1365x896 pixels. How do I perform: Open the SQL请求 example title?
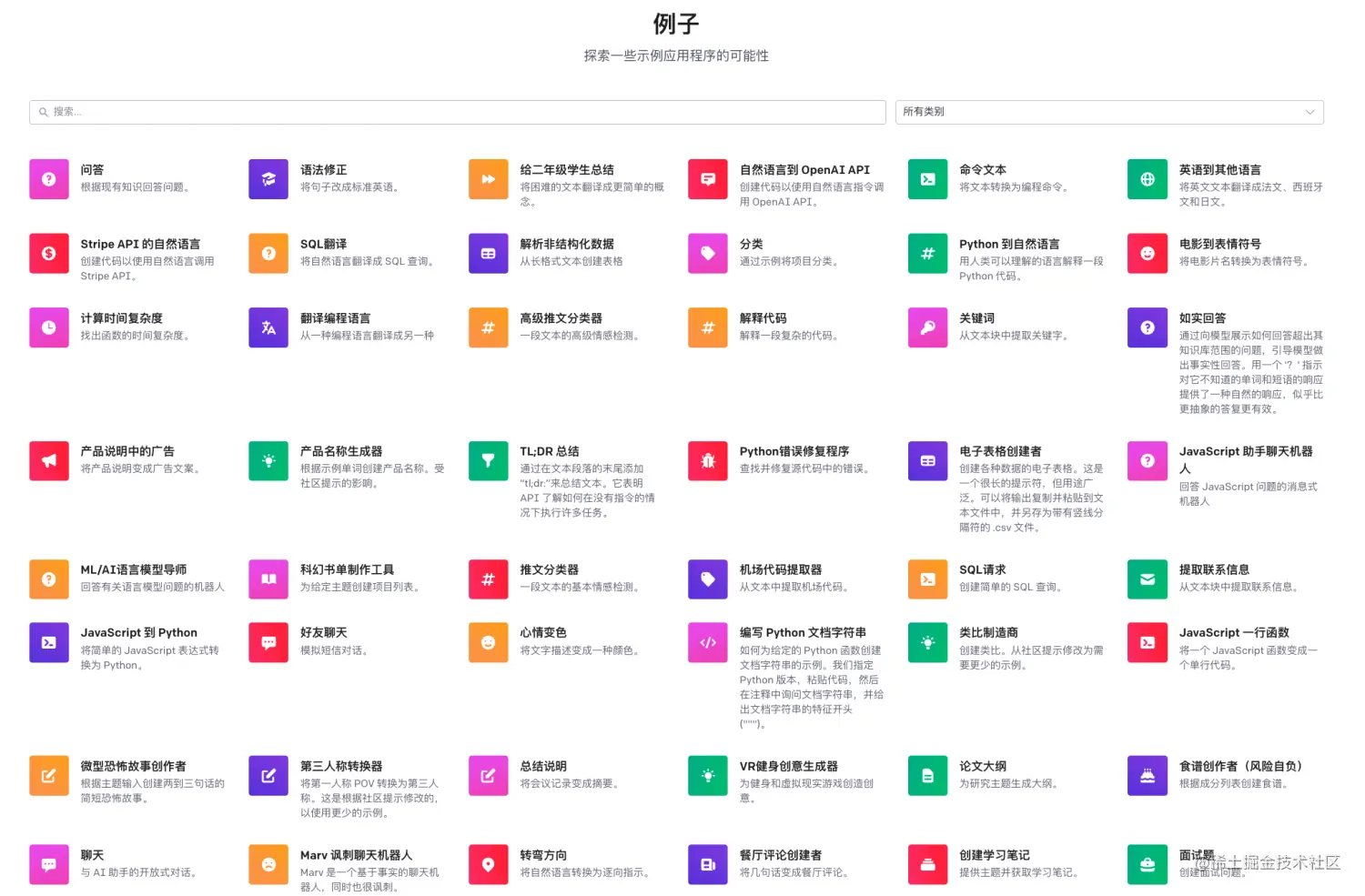[983, 569]
